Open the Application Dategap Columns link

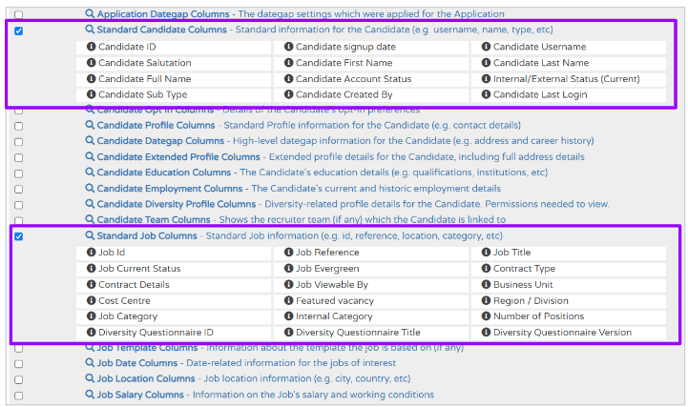[163, 14]
